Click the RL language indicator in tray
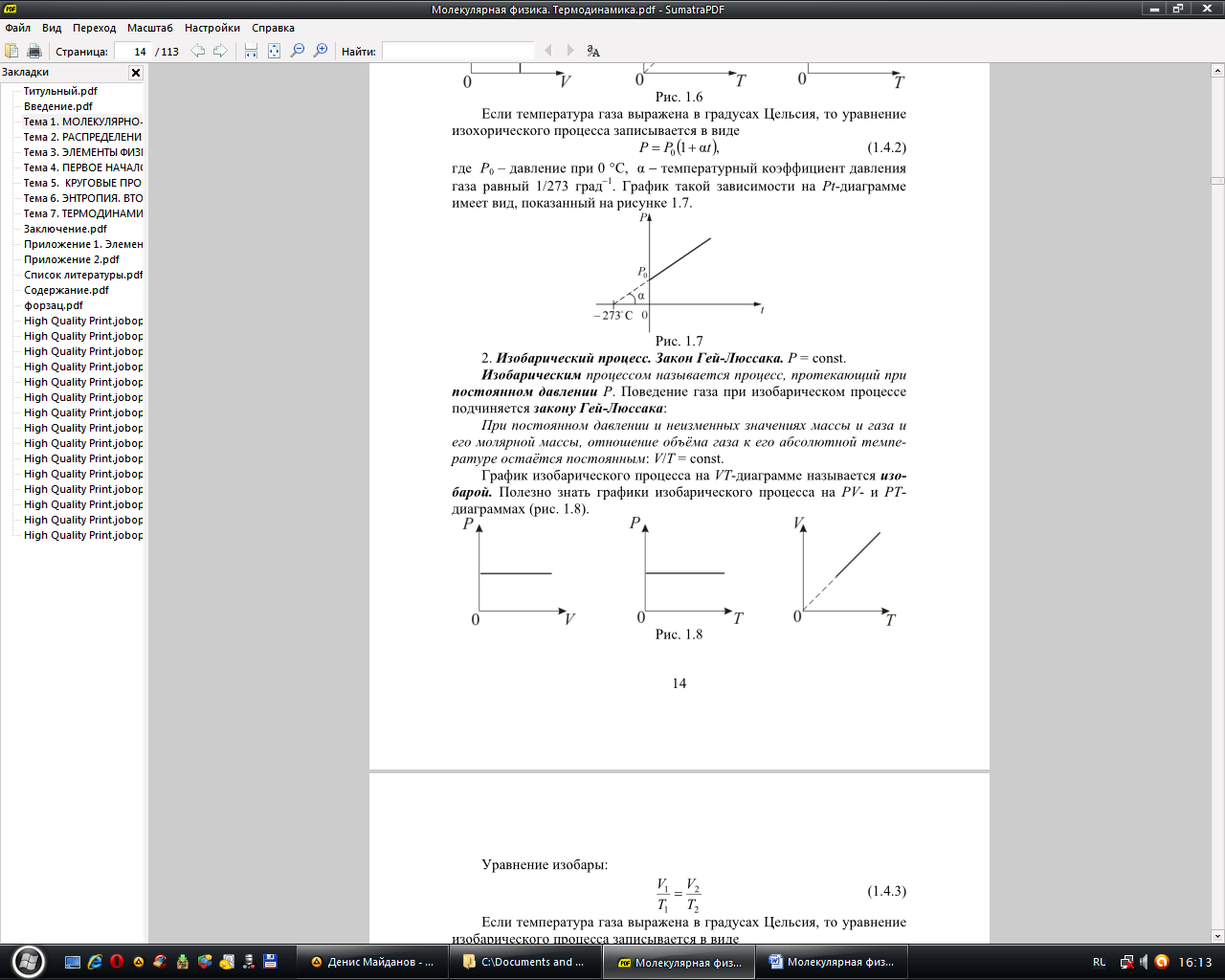 pyautogui.click(x=1099, y=962)
